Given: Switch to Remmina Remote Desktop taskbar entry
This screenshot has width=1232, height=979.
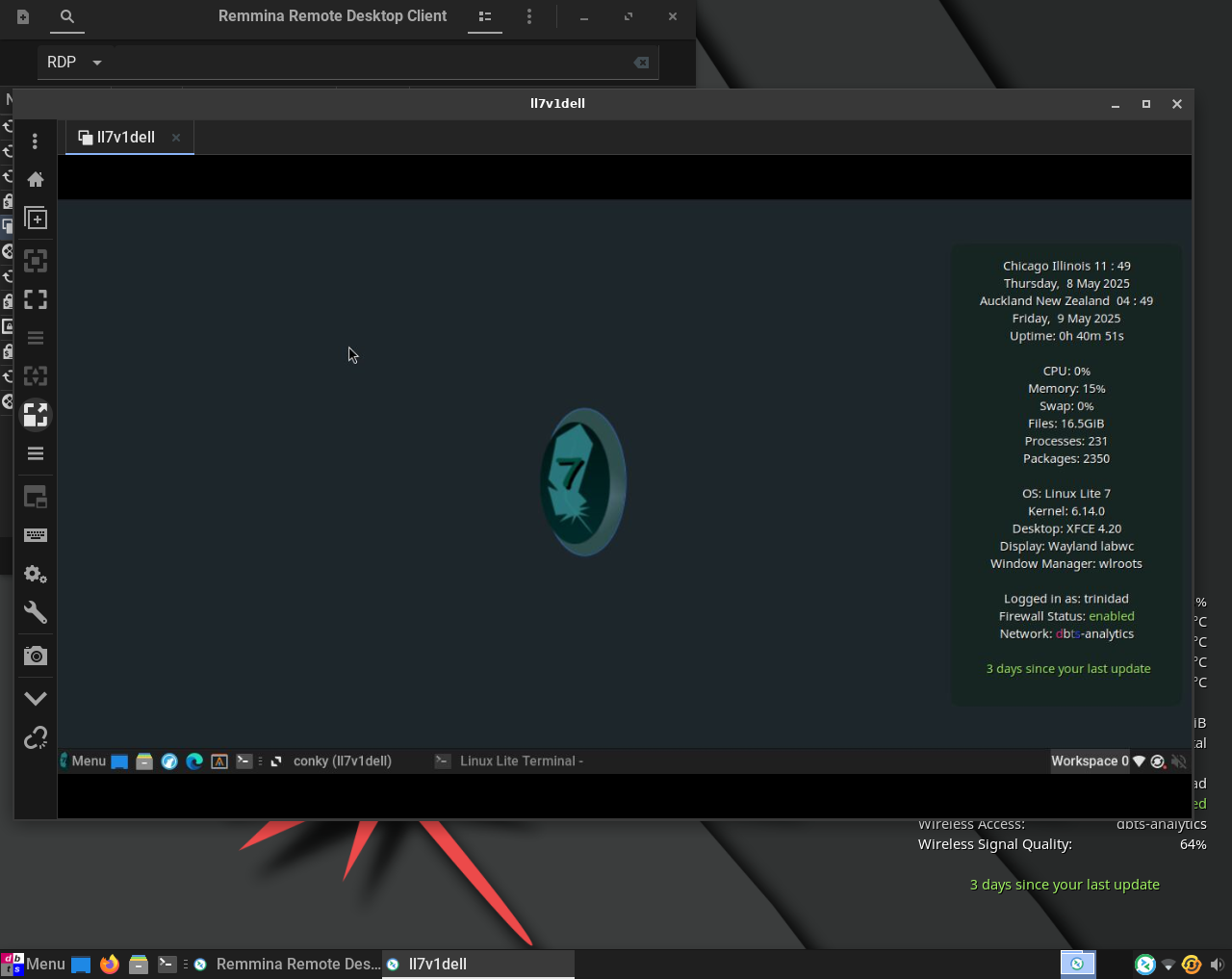Looking at the screenshot, I should (286, 964).
